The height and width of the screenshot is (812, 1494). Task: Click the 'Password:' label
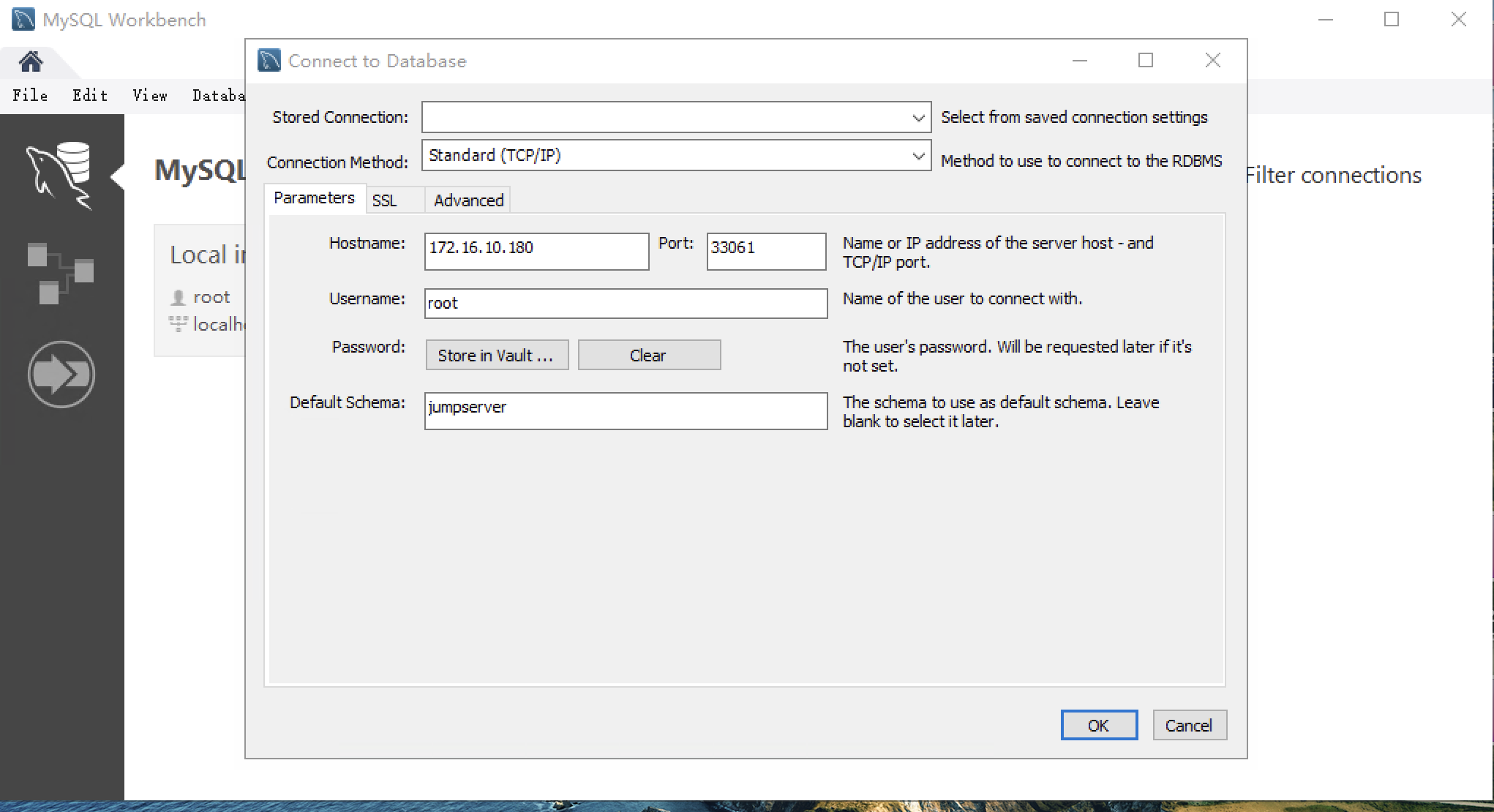[369, 347]
